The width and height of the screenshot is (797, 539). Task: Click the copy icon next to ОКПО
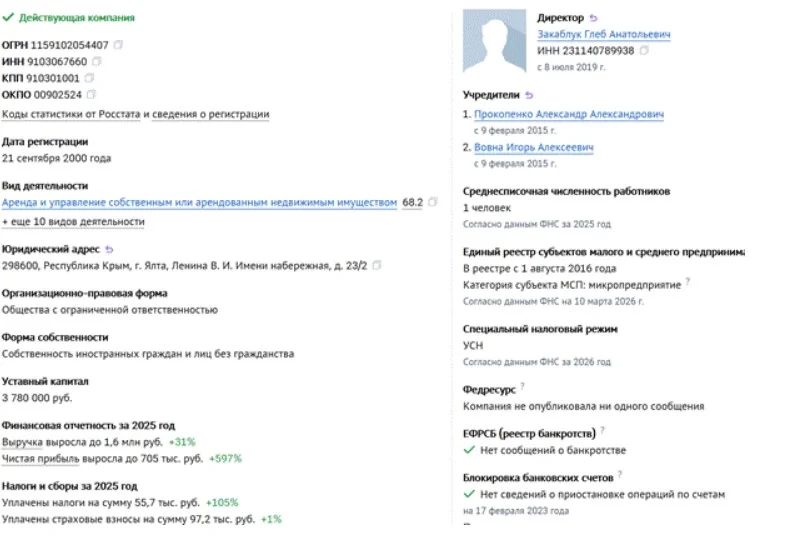[x=92, y=95]
